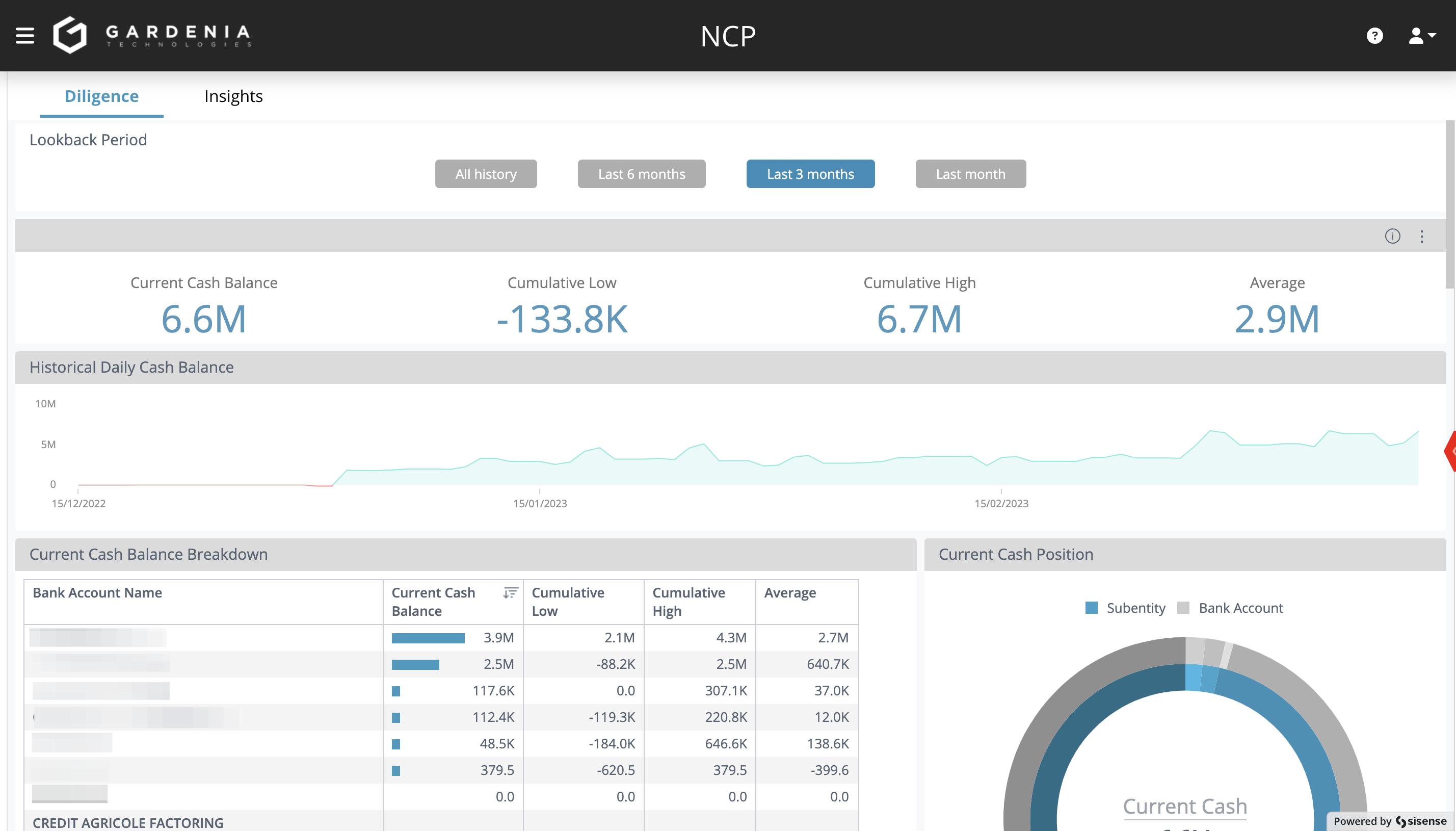Select the Last 6 months lookback period
Viewport: 1456px width, 831px height.
pos(641,174)
